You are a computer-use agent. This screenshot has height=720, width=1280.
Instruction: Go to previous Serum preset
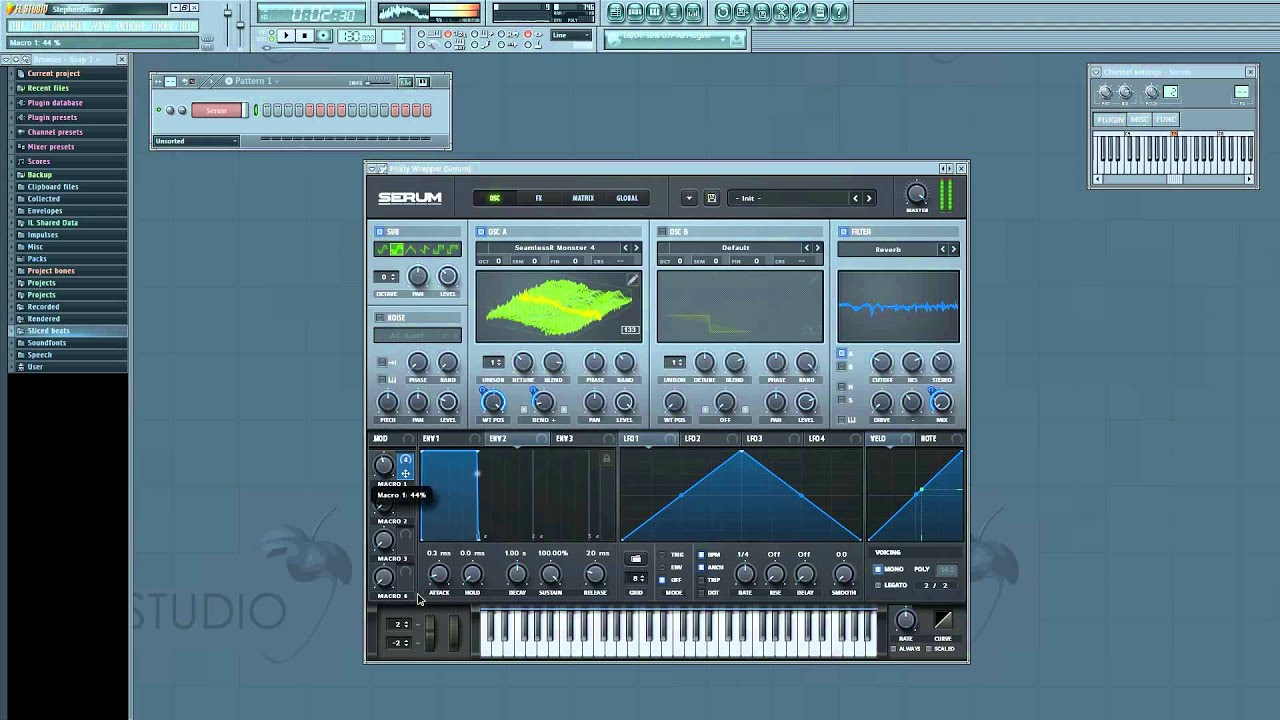(855, 198)
